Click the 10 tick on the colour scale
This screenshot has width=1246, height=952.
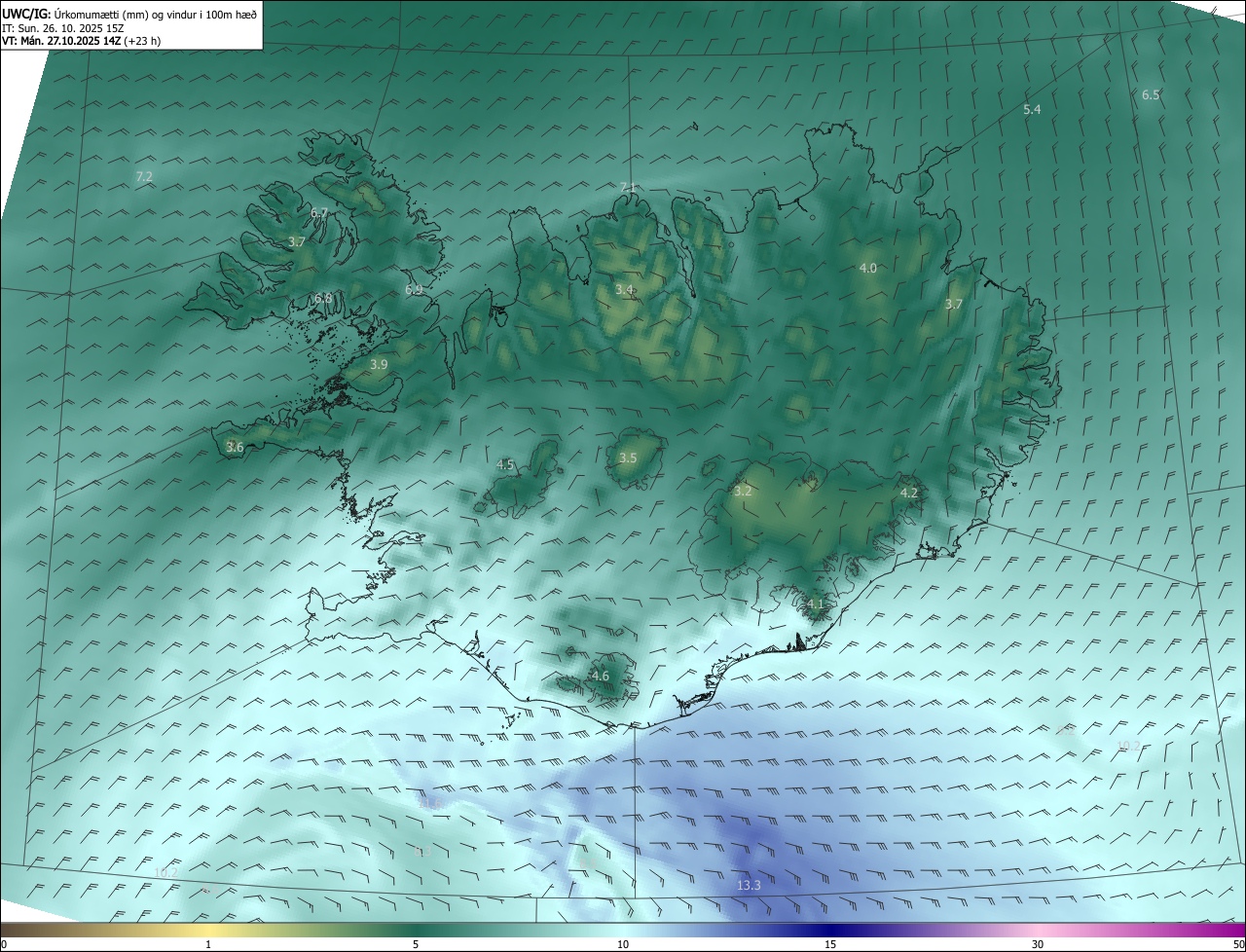(623, 944)
